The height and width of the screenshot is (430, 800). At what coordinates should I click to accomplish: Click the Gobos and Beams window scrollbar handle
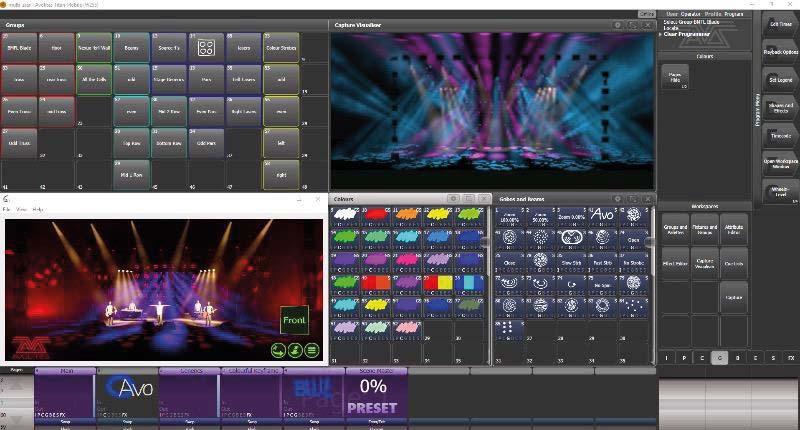(x=649, y=243)
